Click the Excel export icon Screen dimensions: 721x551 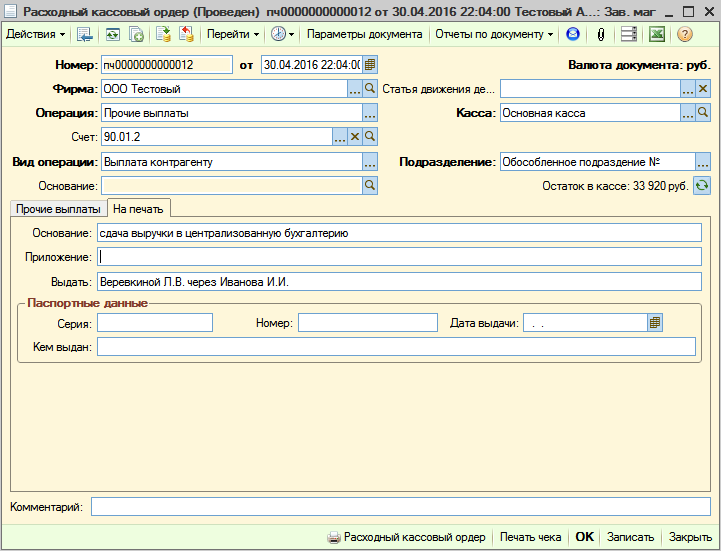[x=657, y=34]
